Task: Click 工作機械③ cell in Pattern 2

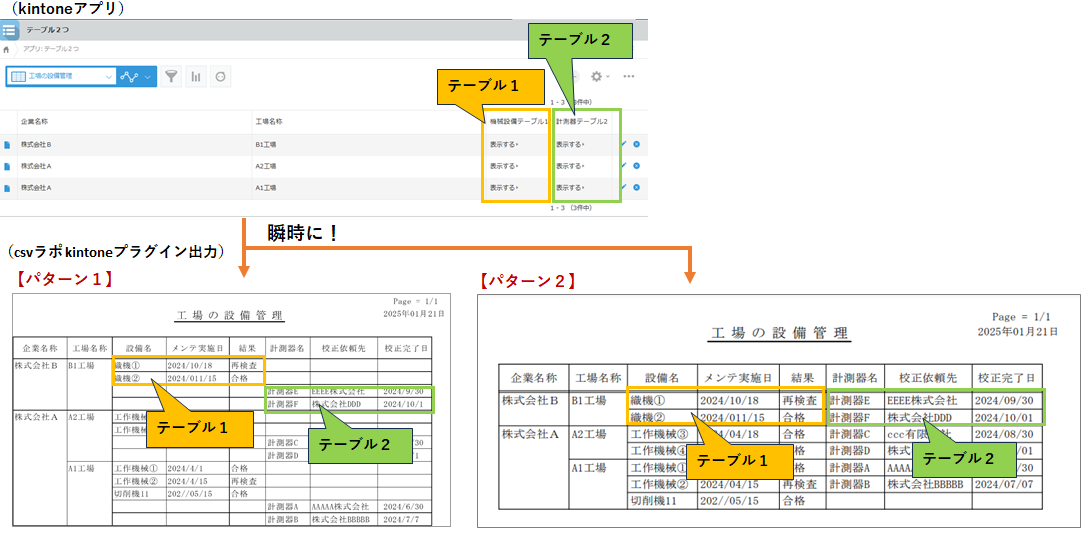Action: pos(659,434)
